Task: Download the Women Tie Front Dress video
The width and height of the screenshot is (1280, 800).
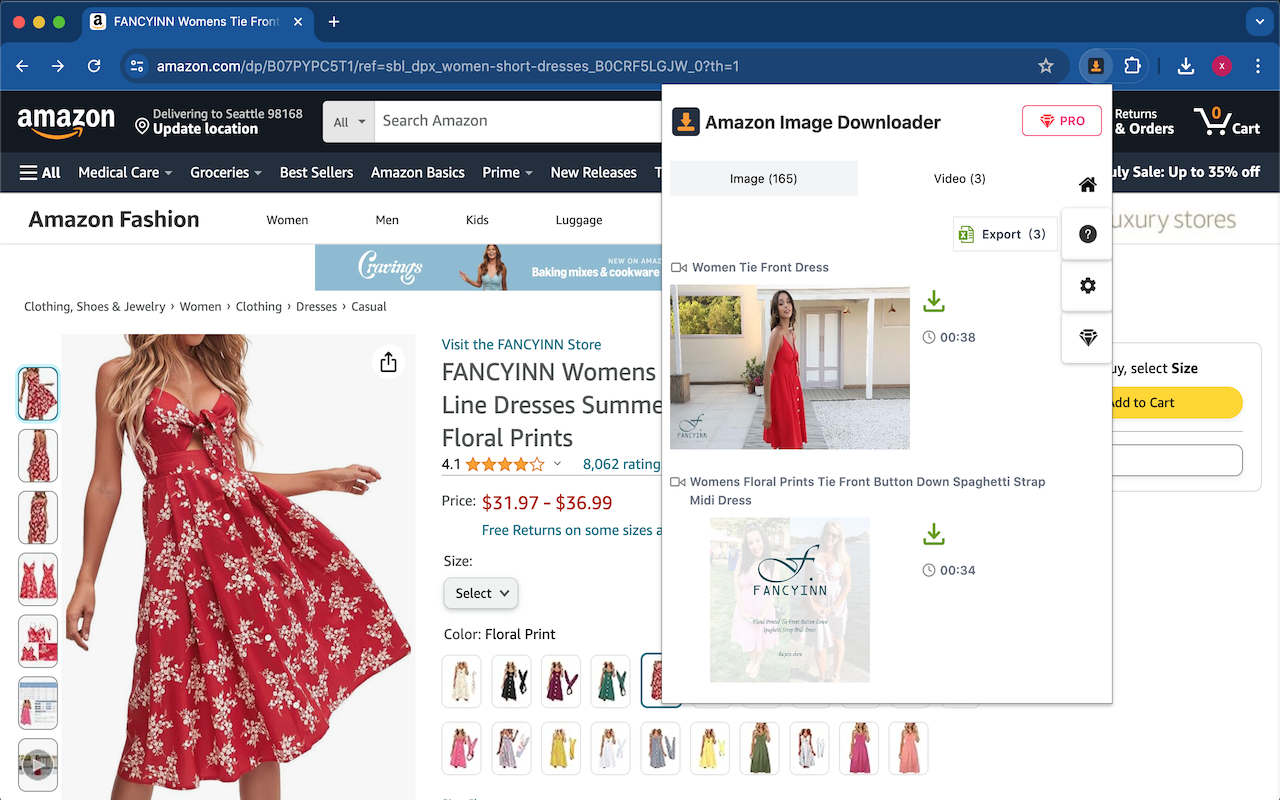Action: click(x=933, y=301)
